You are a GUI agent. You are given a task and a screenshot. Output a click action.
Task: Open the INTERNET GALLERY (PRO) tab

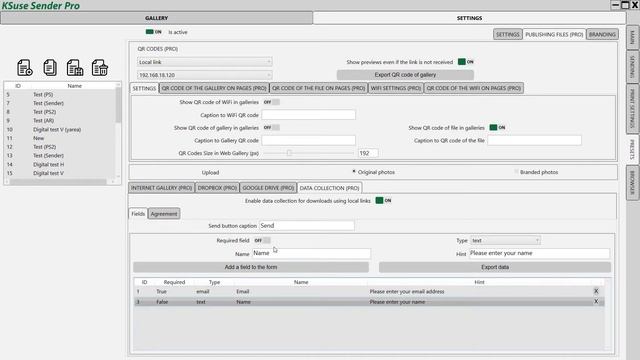pyautogui.click(x=161, y=188)
